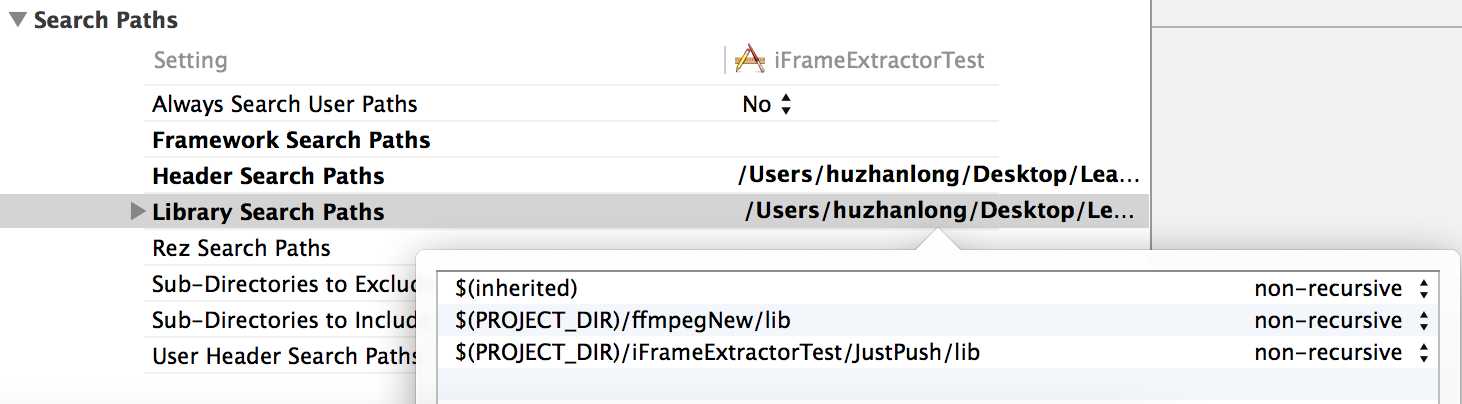Click the Setting column header

[x=190, y=60]
